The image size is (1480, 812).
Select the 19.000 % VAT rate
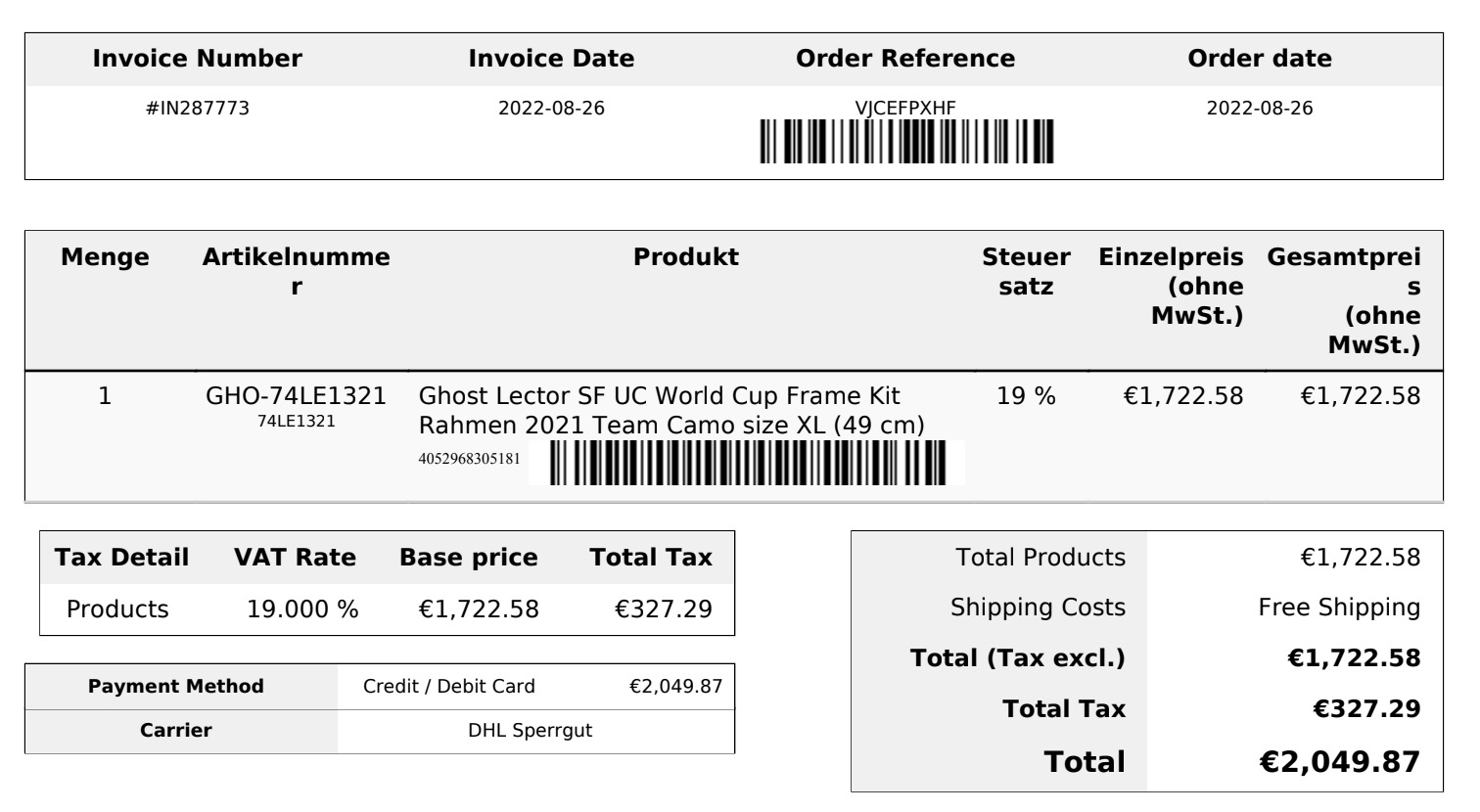click(302, 609)
